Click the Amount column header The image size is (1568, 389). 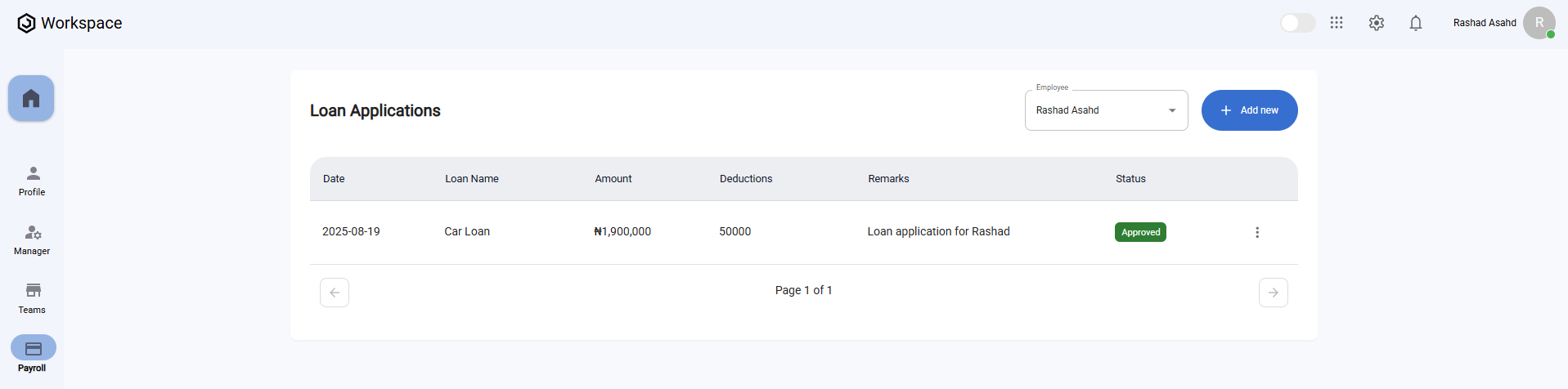point(613,179)
